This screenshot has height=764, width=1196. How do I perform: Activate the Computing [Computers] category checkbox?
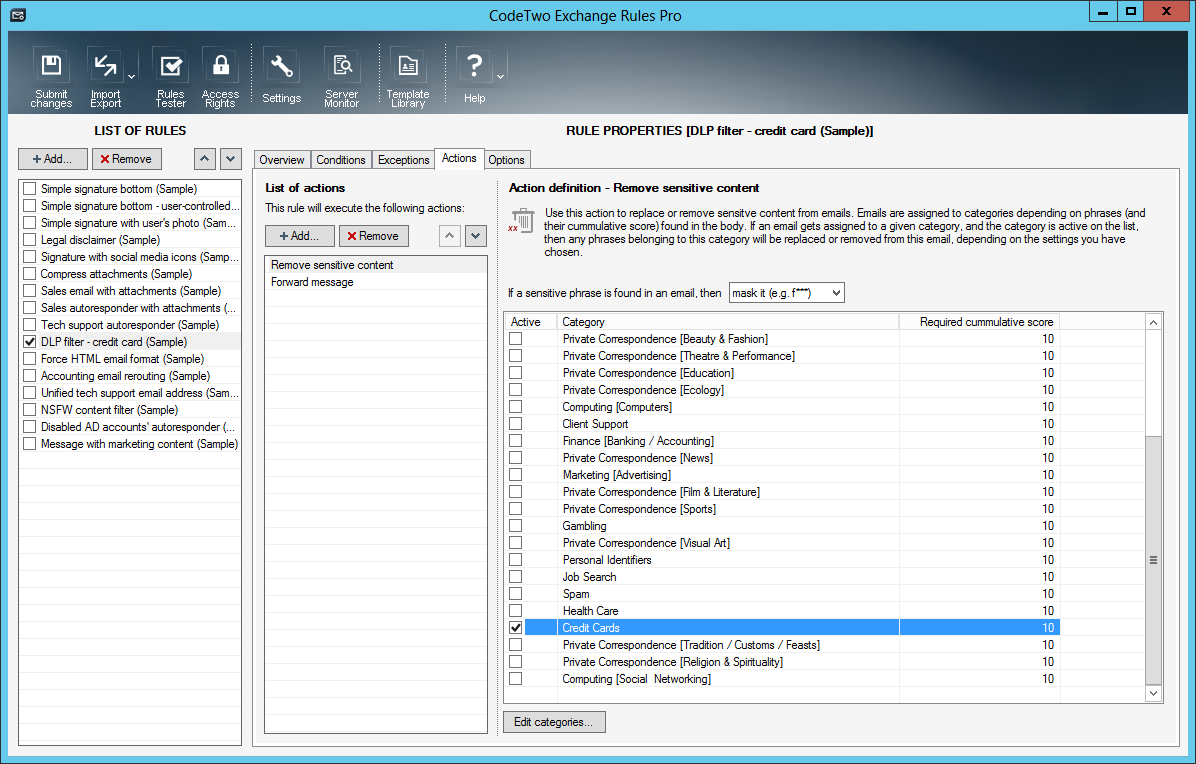pyautogui.click(x=516, y=406)
